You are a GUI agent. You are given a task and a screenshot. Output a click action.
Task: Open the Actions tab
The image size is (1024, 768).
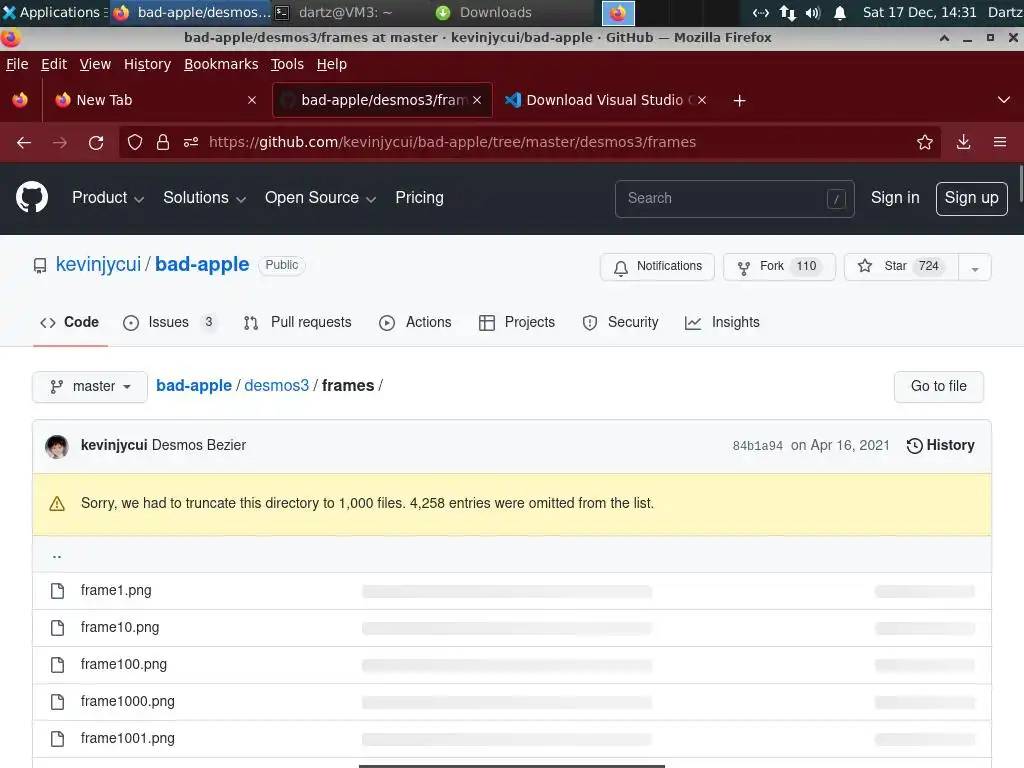click(415, 323)
